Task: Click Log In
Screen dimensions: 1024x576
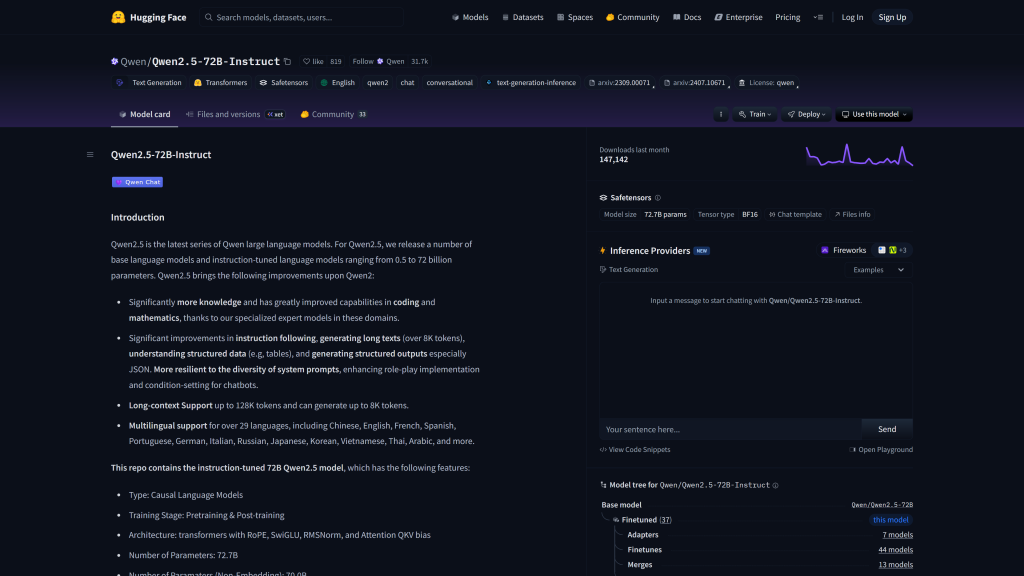Action: pyautogui.click(x=852, y=18)
